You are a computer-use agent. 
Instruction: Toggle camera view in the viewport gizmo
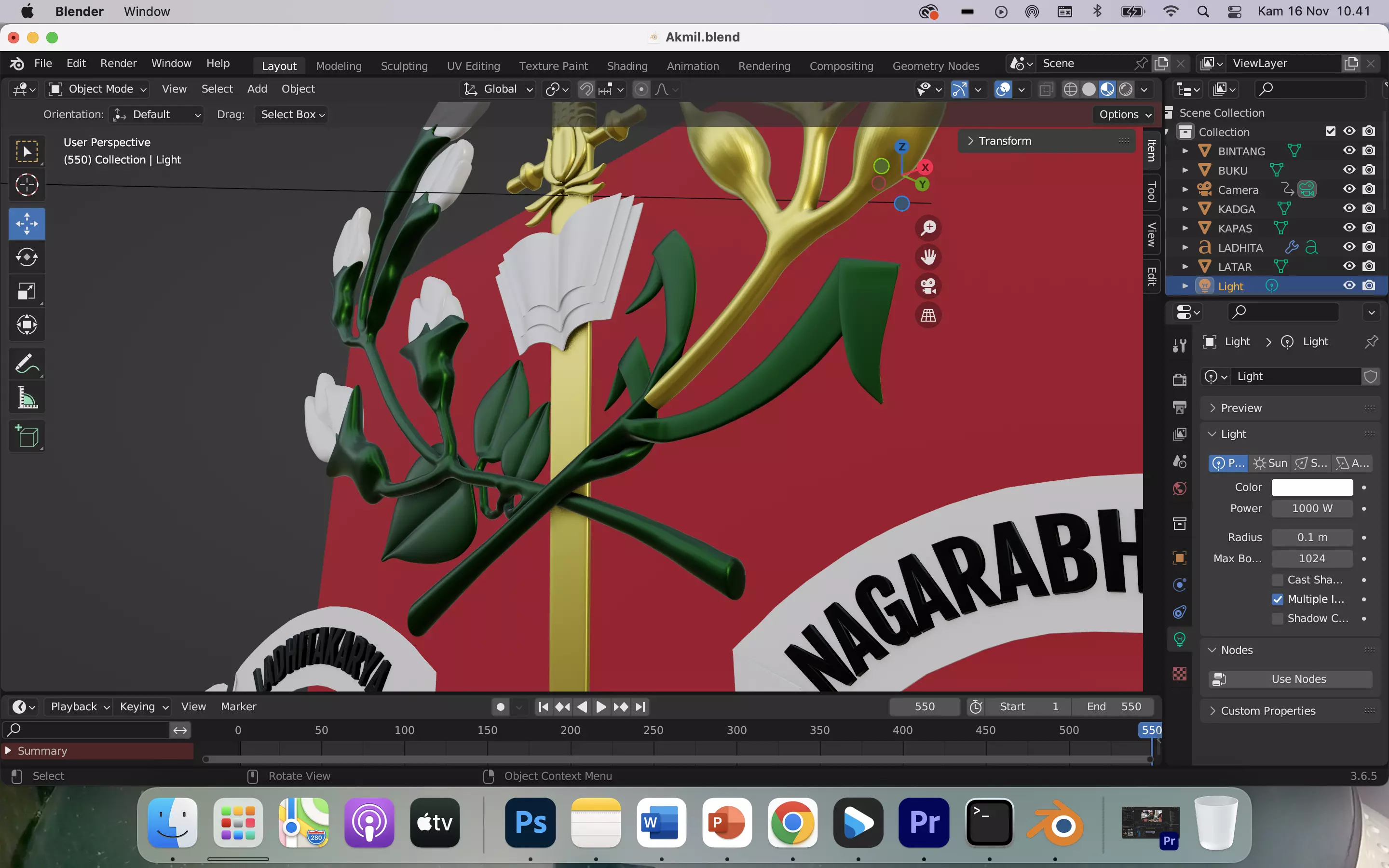pyautogui.click(x=928, y=286)
